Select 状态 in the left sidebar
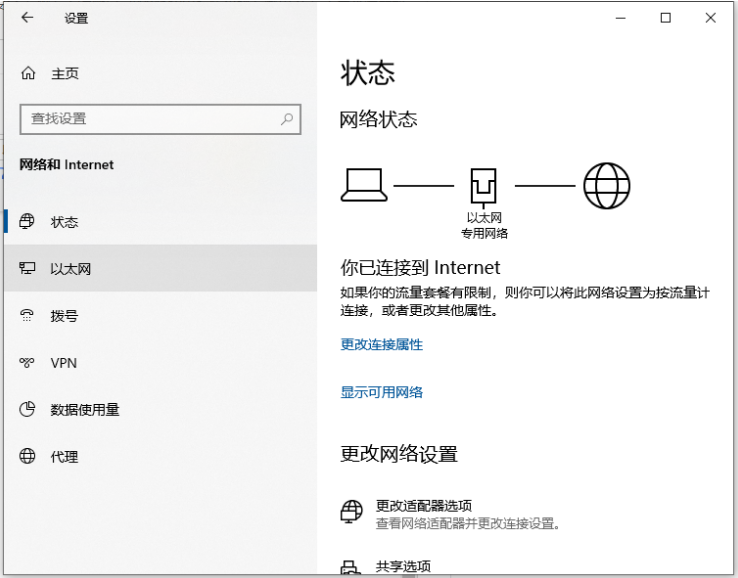This screenshot has height=578, width=738. [64, 222]
